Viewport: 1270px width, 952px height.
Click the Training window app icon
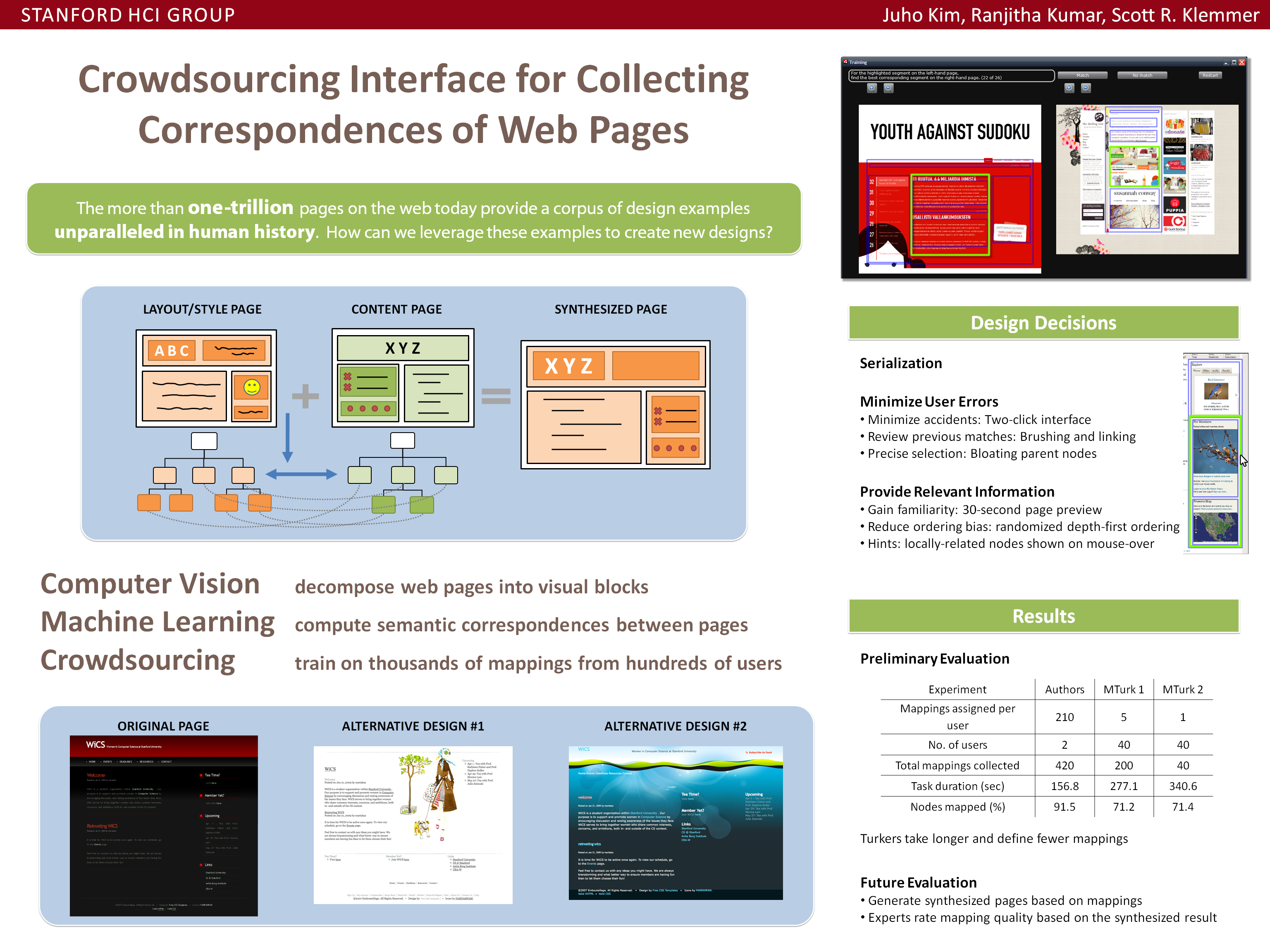(x=846, y=62)
